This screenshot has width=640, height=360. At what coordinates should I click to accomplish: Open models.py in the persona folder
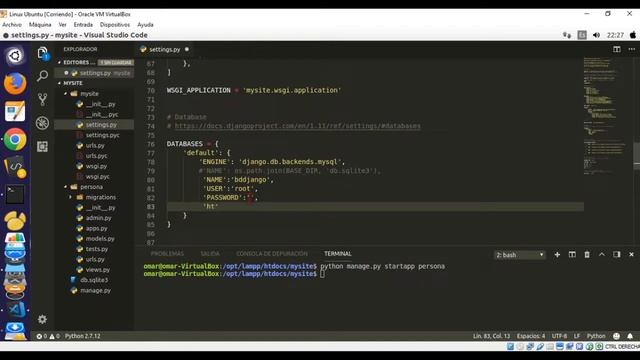click(x=100, y=239)
